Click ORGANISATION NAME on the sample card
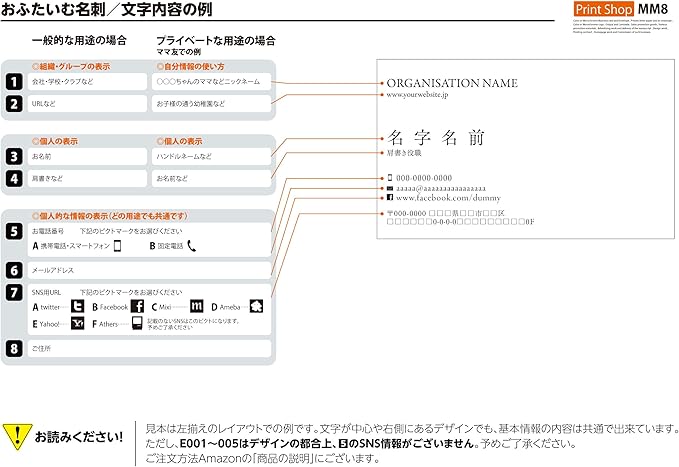Screen dimensions: 679x467 coord(452,84)
